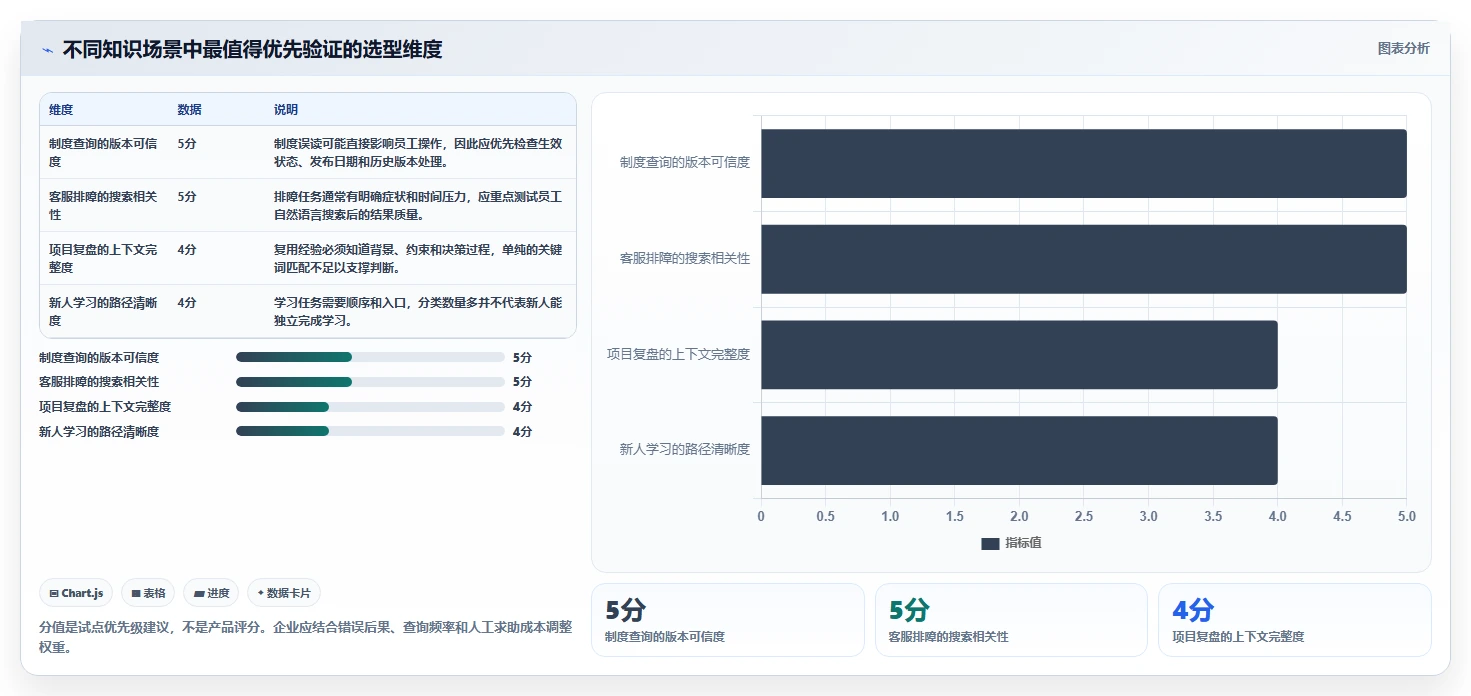The height and width of the screenshot is (696, 1471).
Task: Click description starting 制度误读可能直接影响员工操作
Action: [x=418, y=152]
